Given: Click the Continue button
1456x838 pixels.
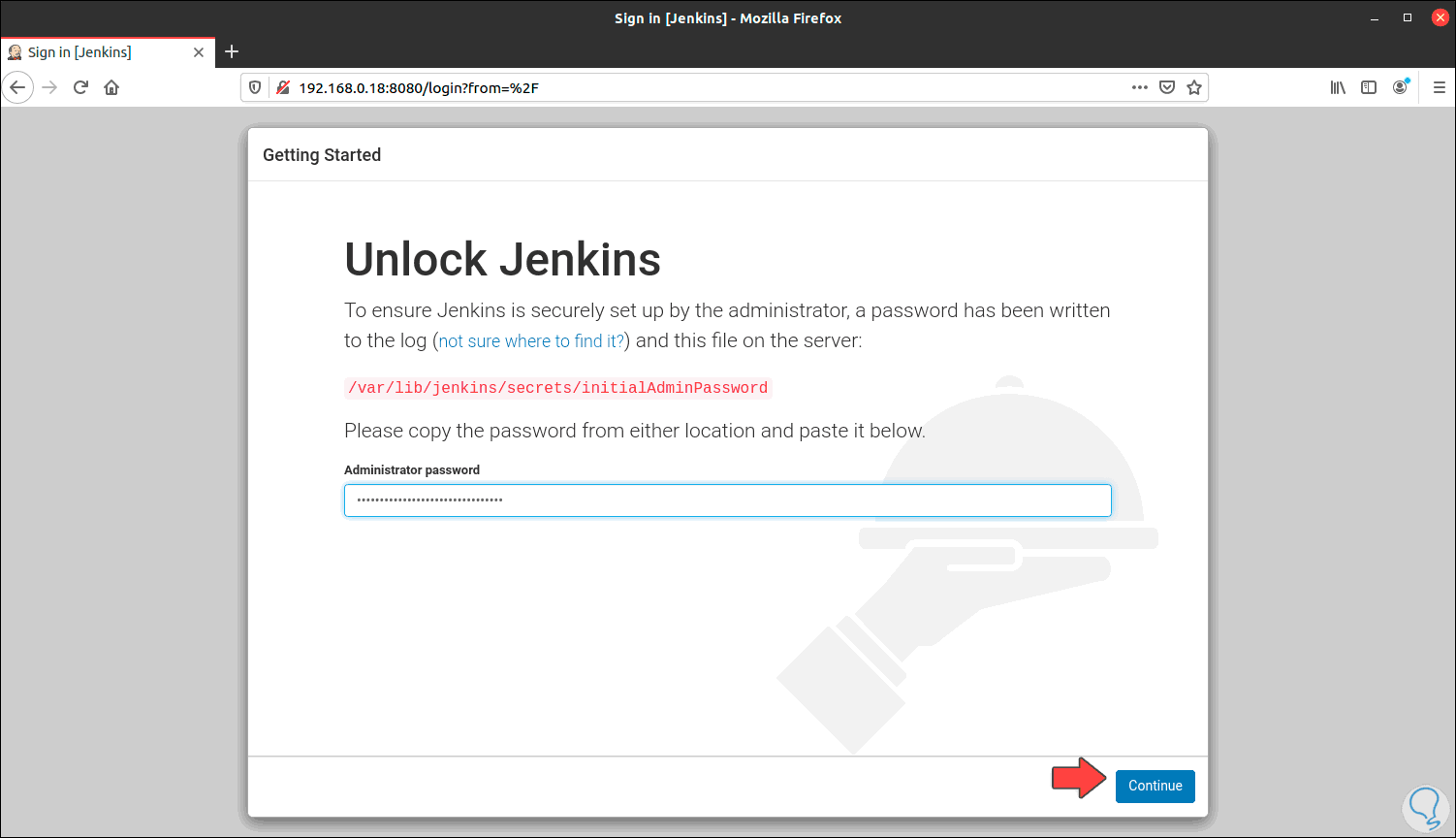Looking at the screenshot, I should pyautogui.click(x=1155, y=786).
